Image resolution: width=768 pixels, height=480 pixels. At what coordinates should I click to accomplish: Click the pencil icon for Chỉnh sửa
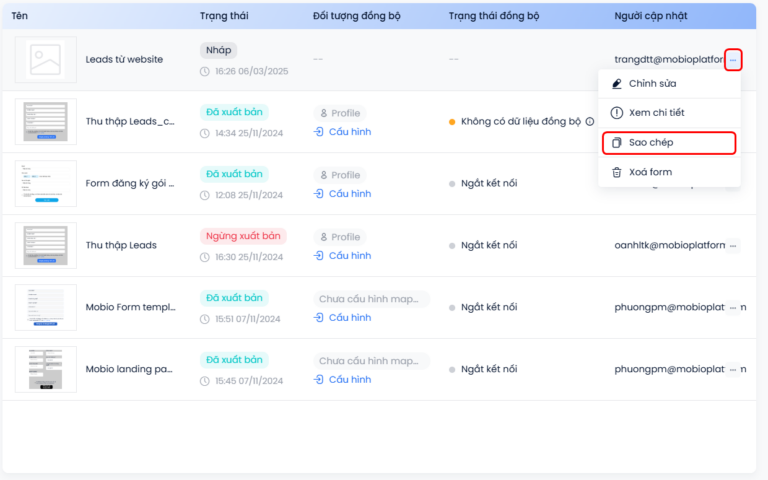[616, 83]
